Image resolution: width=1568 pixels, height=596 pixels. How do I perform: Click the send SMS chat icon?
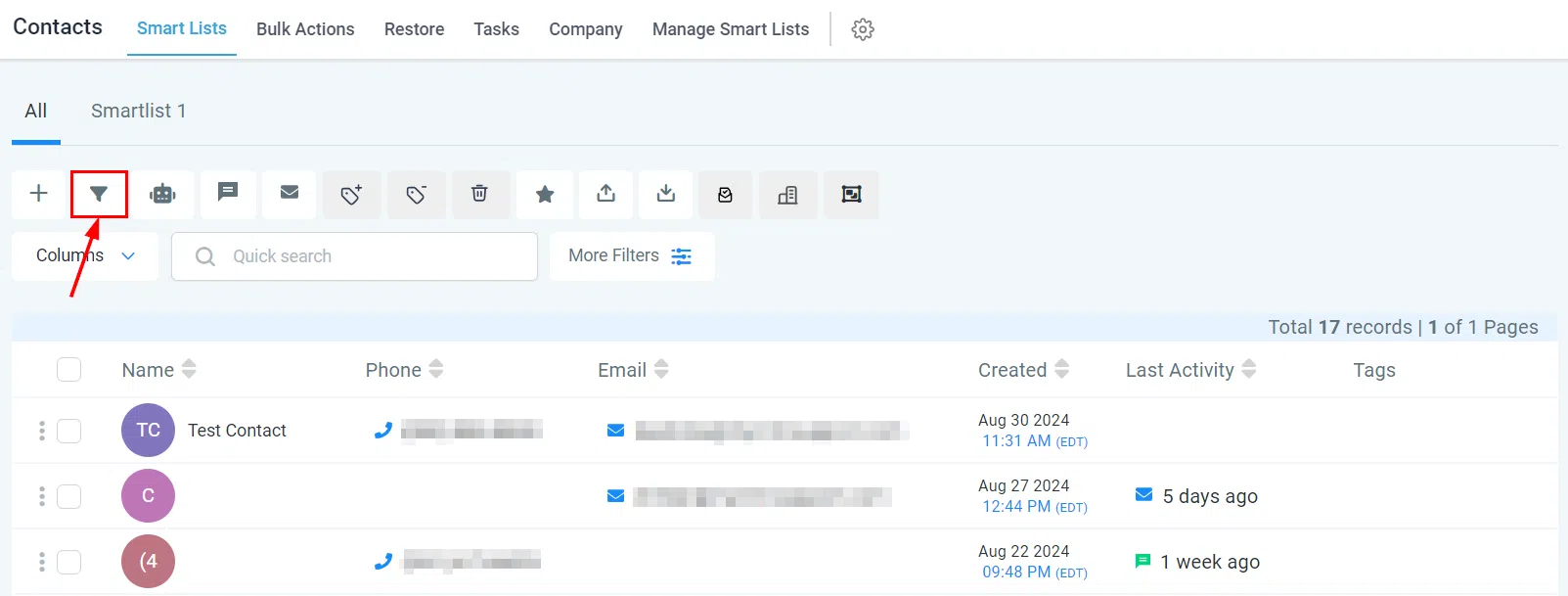228,193
